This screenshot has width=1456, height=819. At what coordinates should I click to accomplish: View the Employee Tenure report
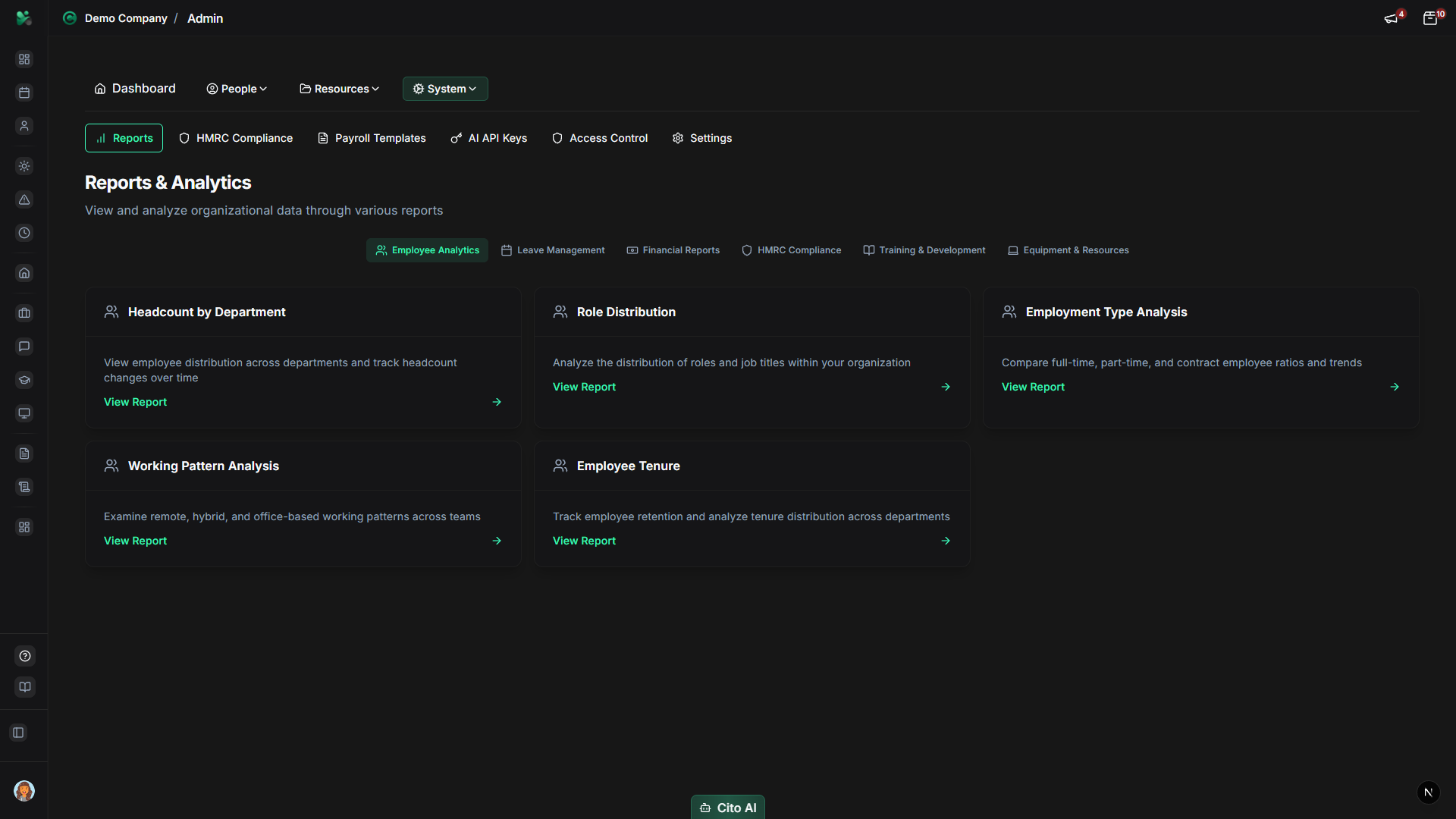pyautogui.click(x=584, y=541)
